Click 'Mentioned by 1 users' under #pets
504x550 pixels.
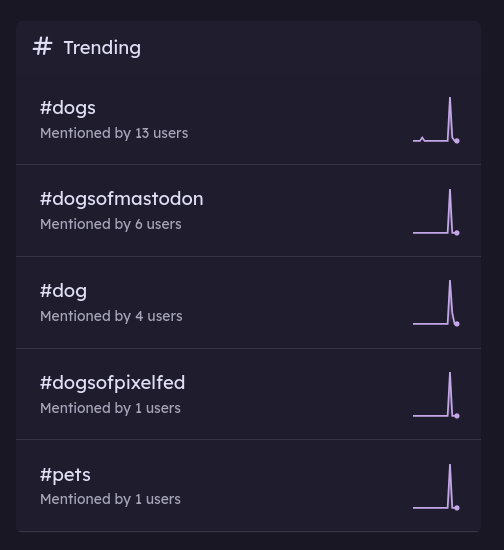tap(110, 499)
